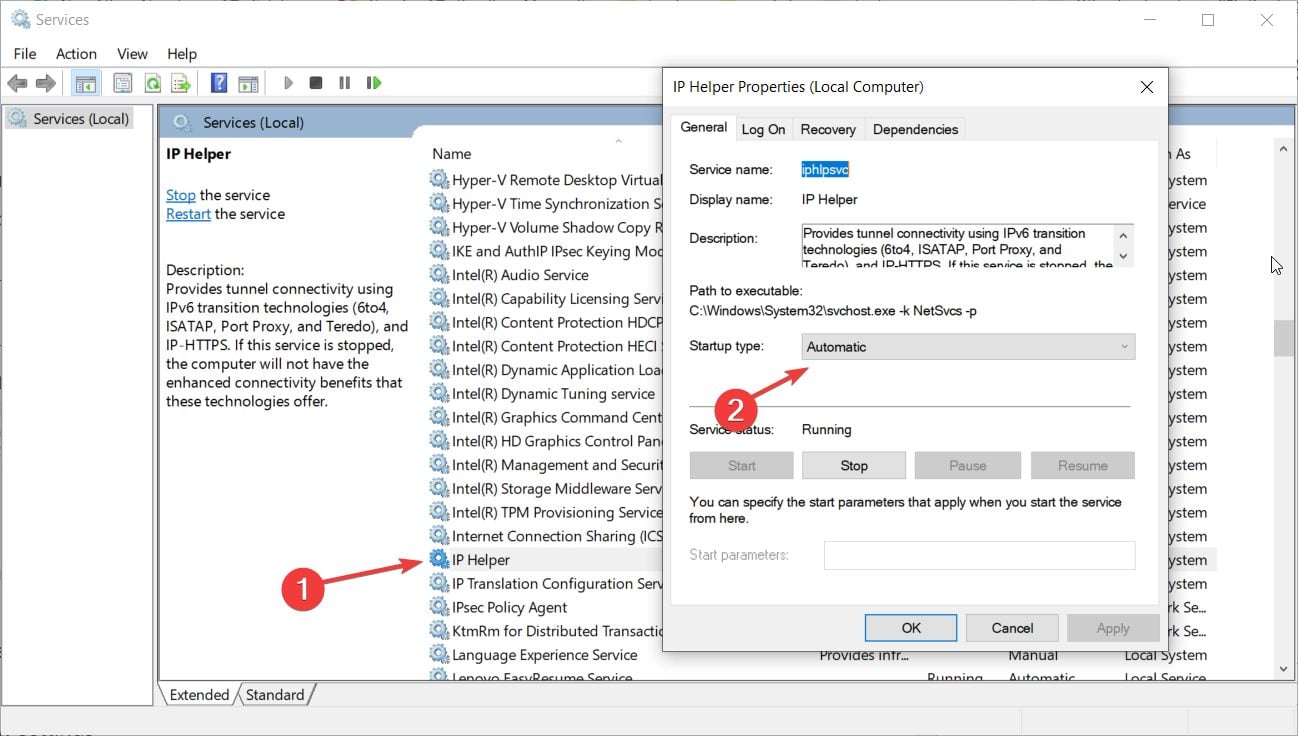
Task: Click gear icon for Hyper-V Volume Shadow Copy
Action: (439, 227)
